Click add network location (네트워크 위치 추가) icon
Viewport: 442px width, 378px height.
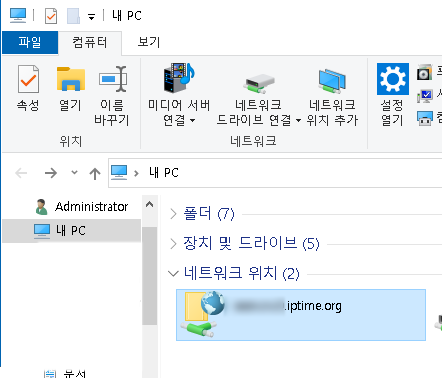point(332,81)
